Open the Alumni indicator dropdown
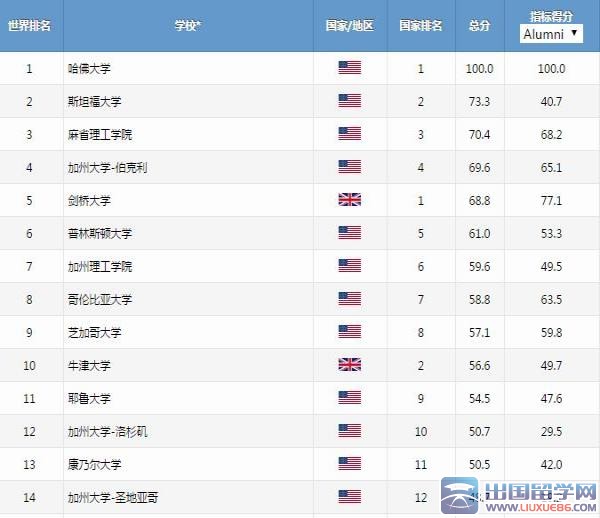600x518 pixels. pyautogui.click(x=551, y=34)
